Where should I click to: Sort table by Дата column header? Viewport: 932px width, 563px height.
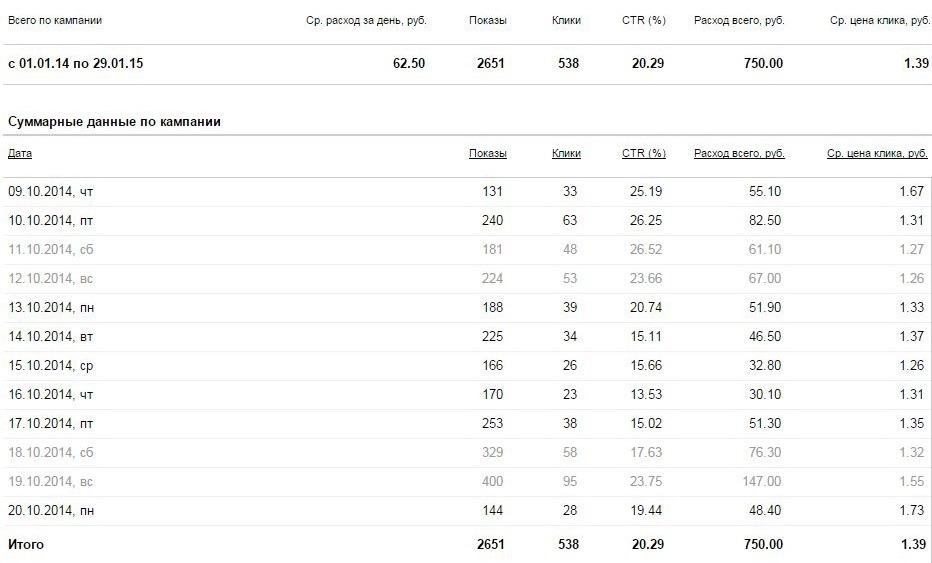pos(20,153)
